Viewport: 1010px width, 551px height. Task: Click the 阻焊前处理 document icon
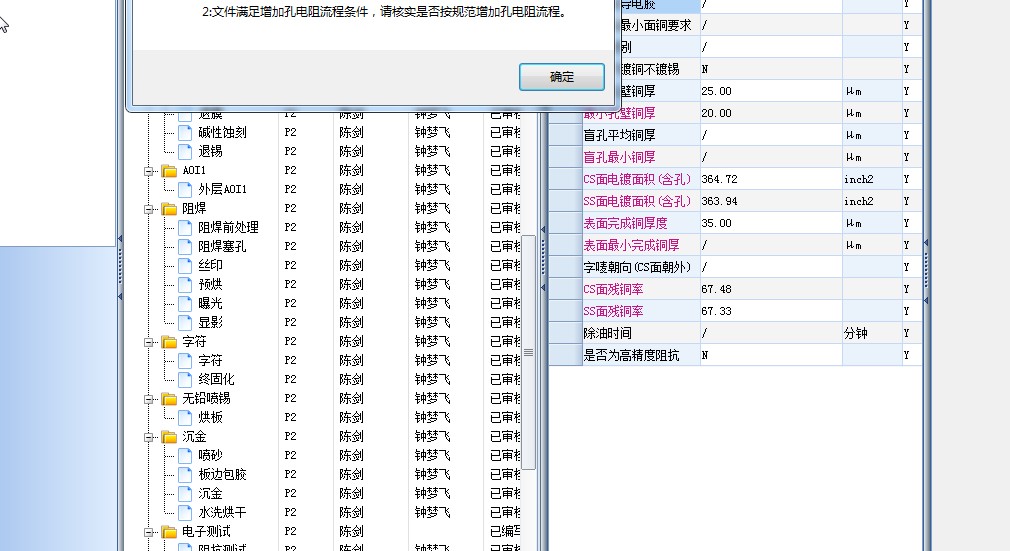pyautogui.click(x=185, y=227)
